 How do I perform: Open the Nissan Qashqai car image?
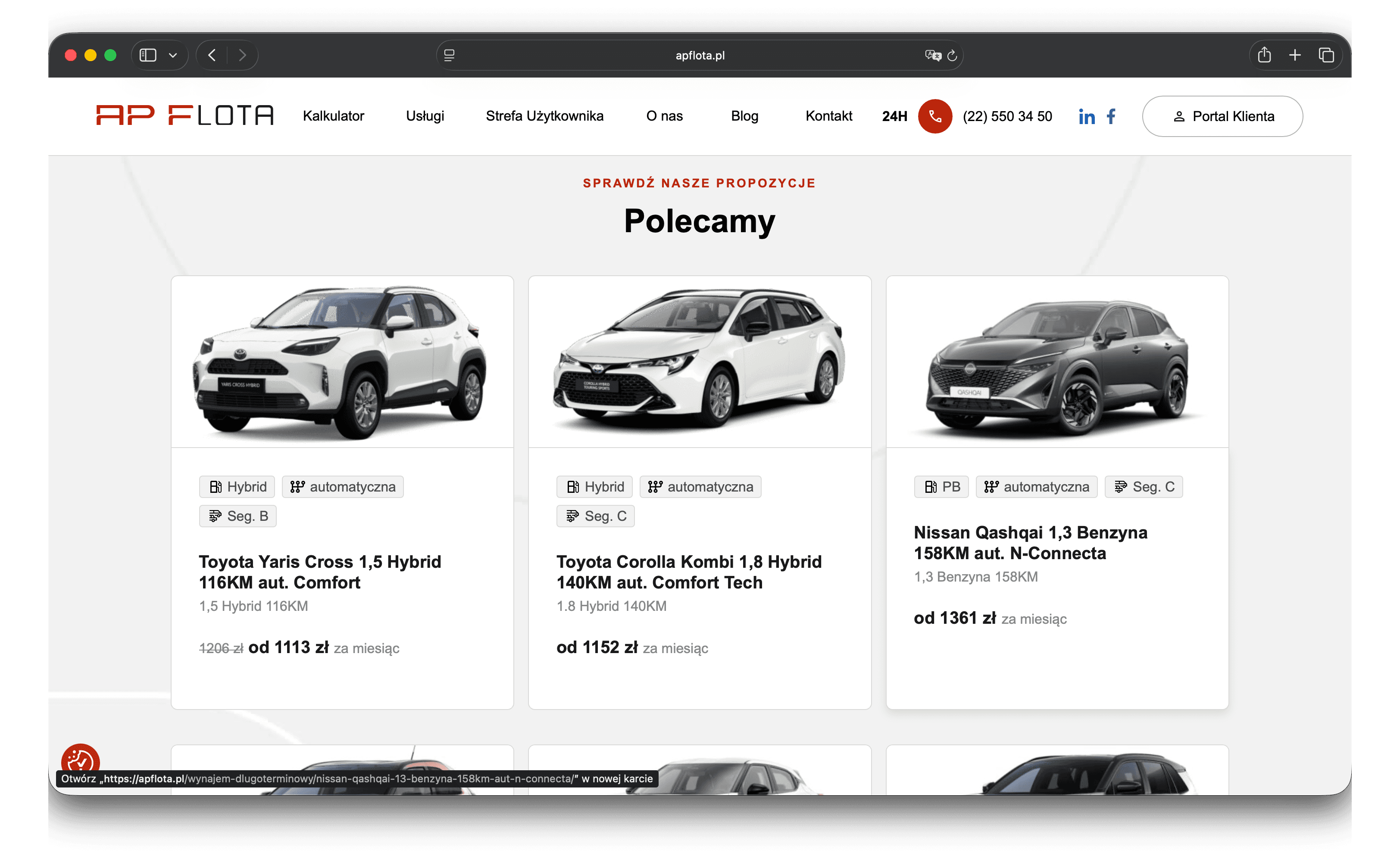point(1057,362)
